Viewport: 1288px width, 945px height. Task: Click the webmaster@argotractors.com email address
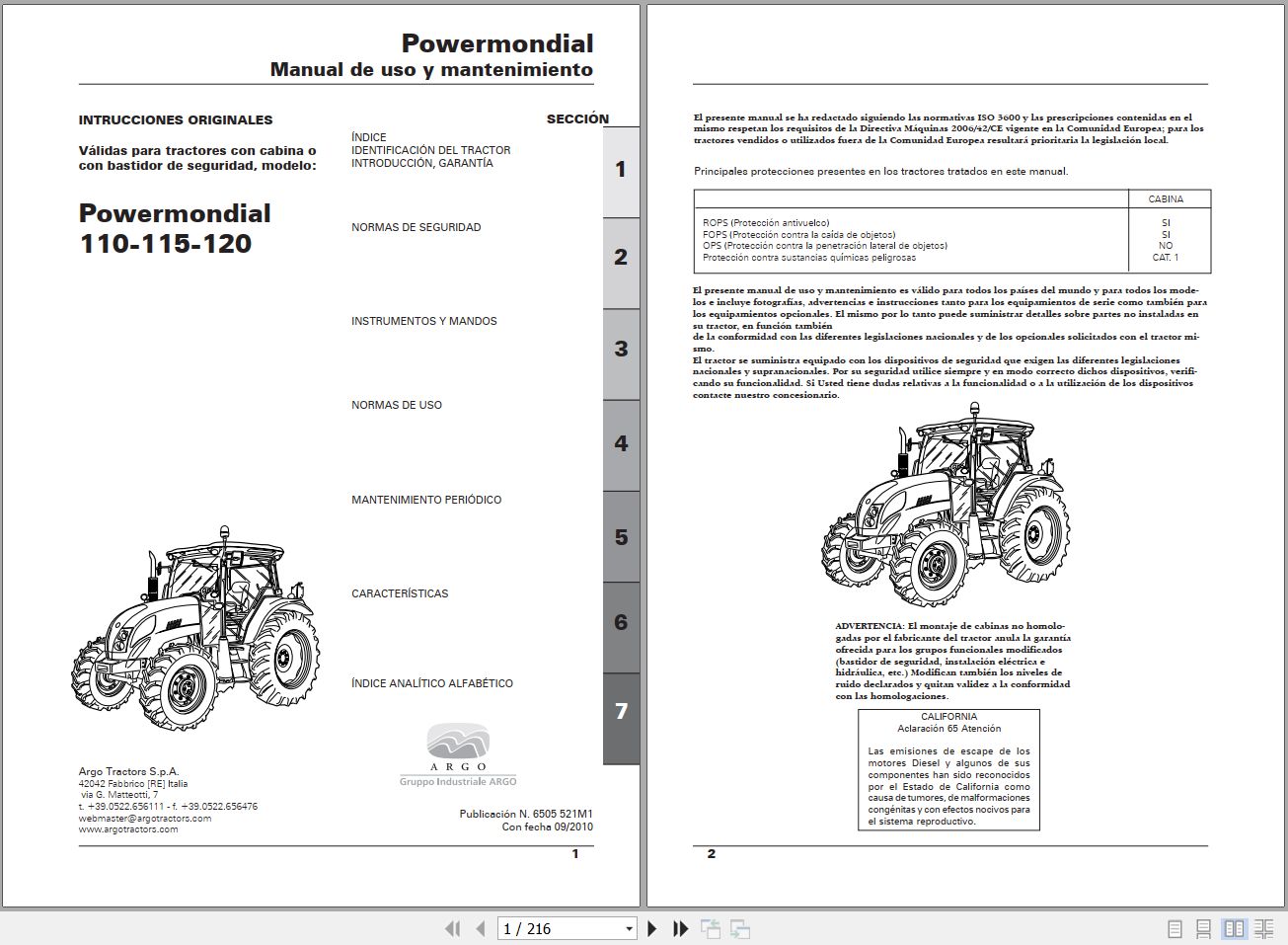click(x=145, y=818)
